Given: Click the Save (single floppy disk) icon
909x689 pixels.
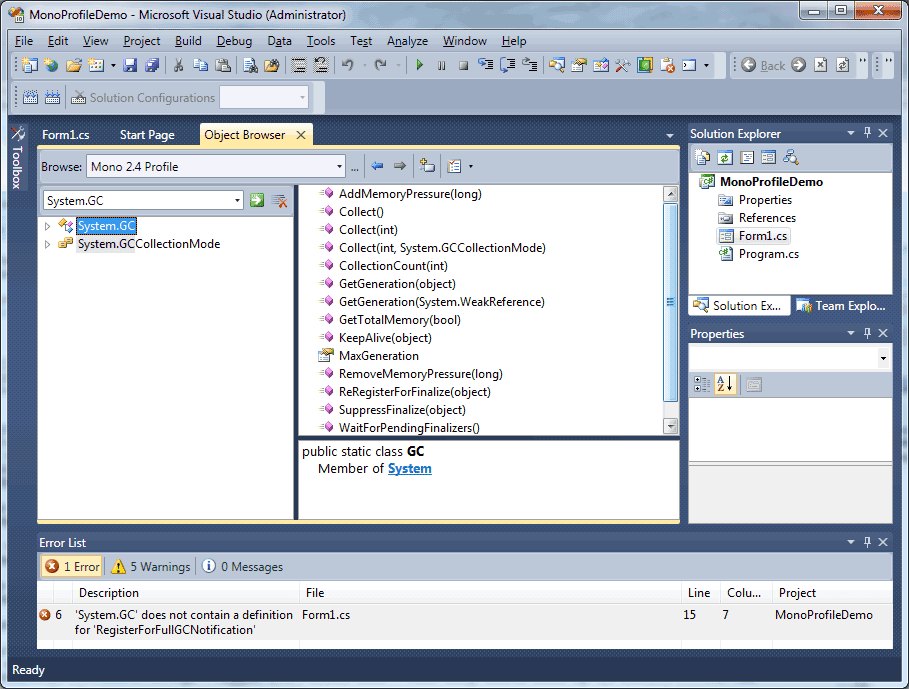Looking at the screenshot, I should (130, 65).
